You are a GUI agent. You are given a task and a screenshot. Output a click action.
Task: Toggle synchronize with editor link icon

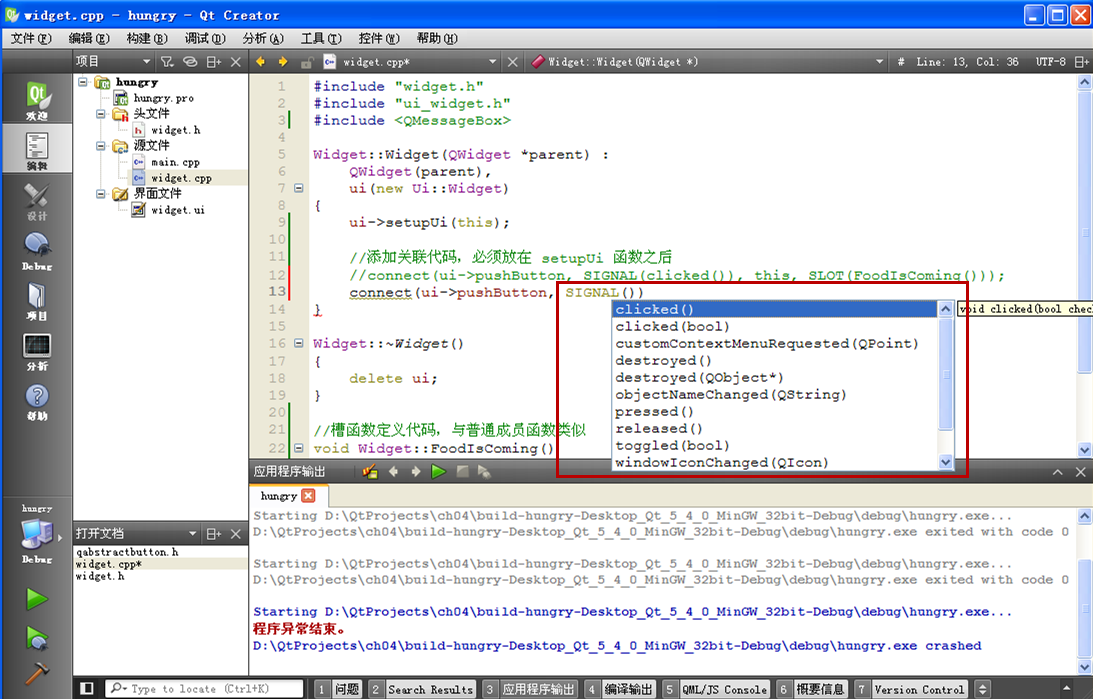(x=190, y=62)
